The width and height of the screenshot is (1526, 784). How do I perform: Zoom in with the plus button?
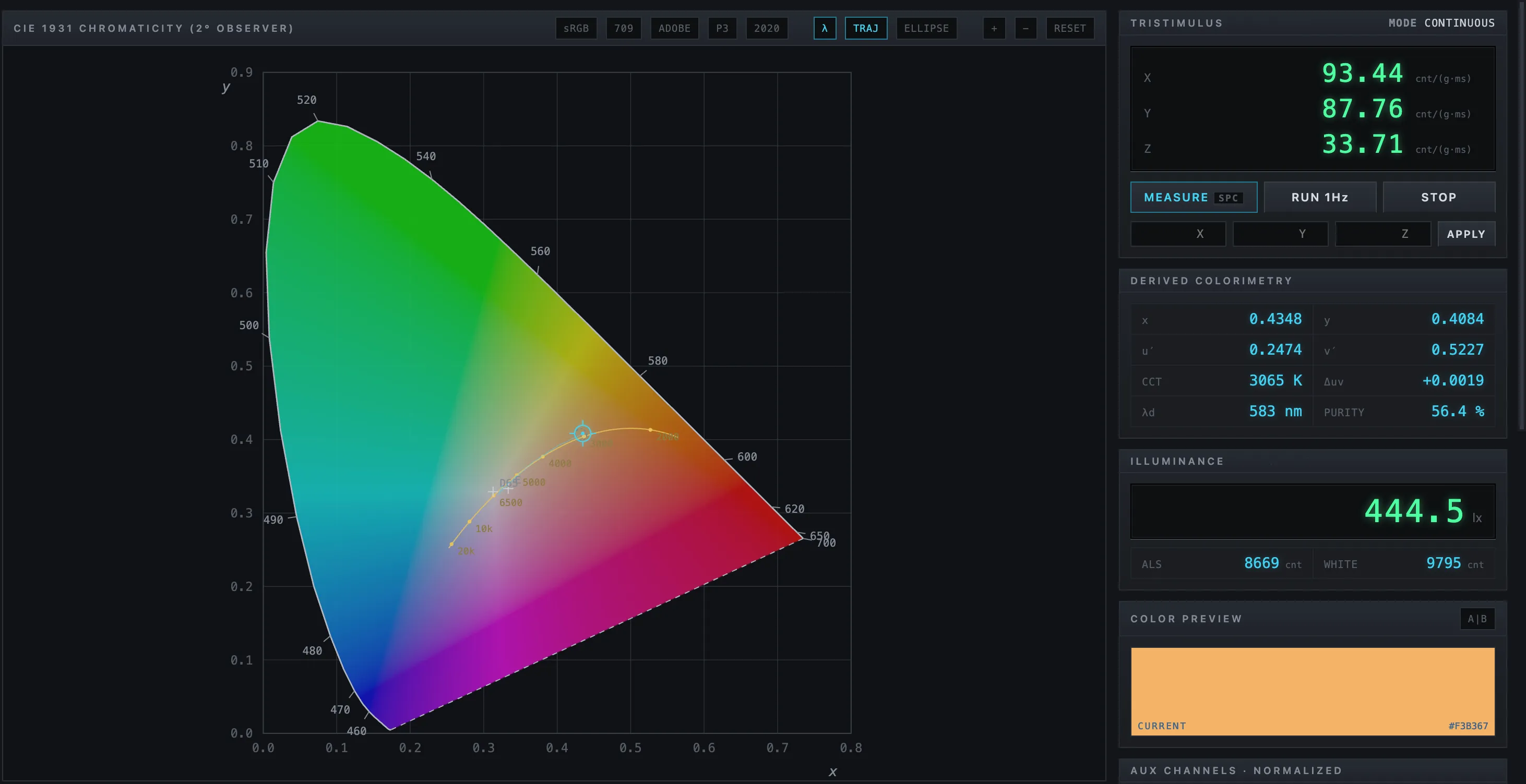(994, 28)
